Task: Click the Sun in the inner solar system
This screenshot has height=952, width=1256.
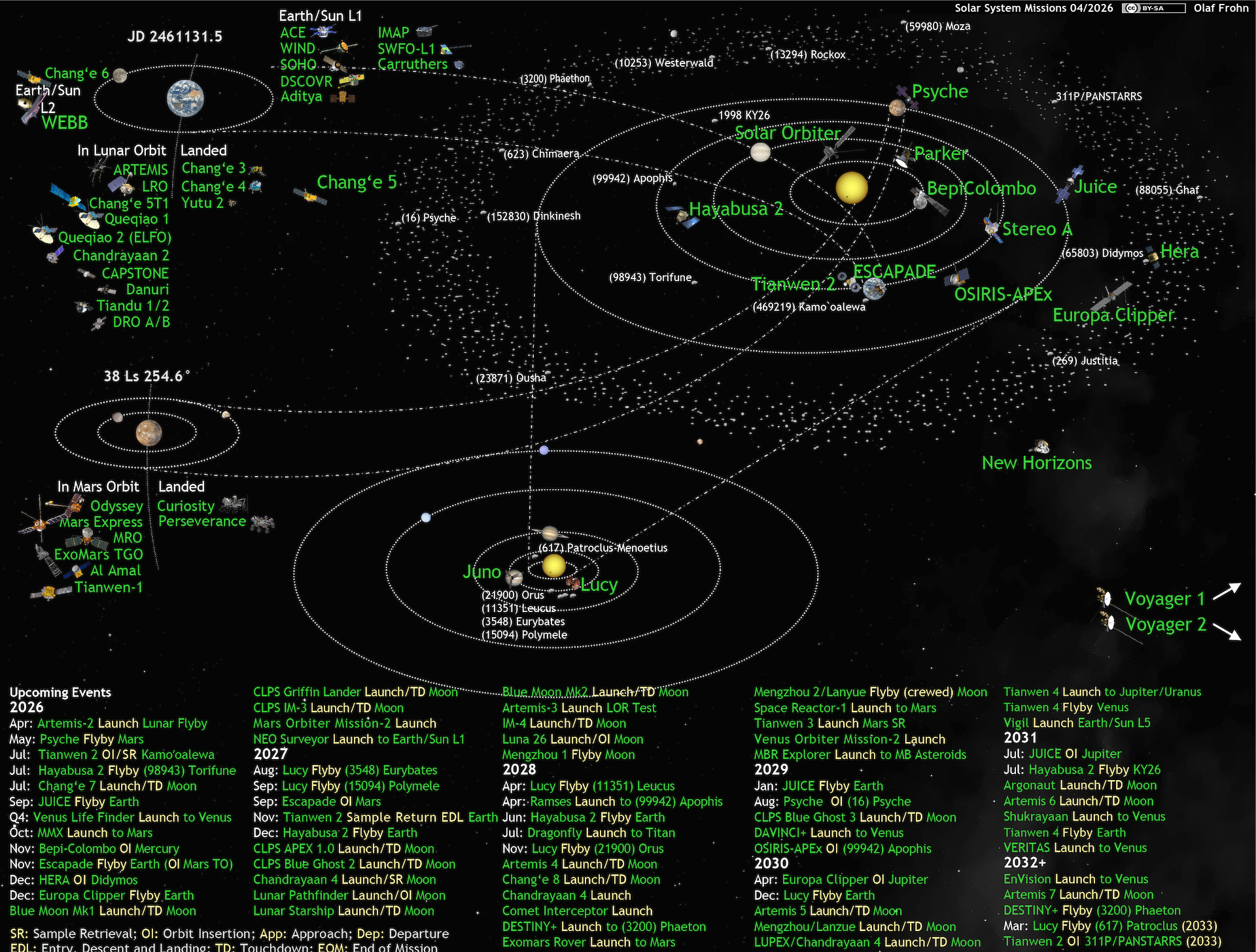Action: tap(851, 188)
